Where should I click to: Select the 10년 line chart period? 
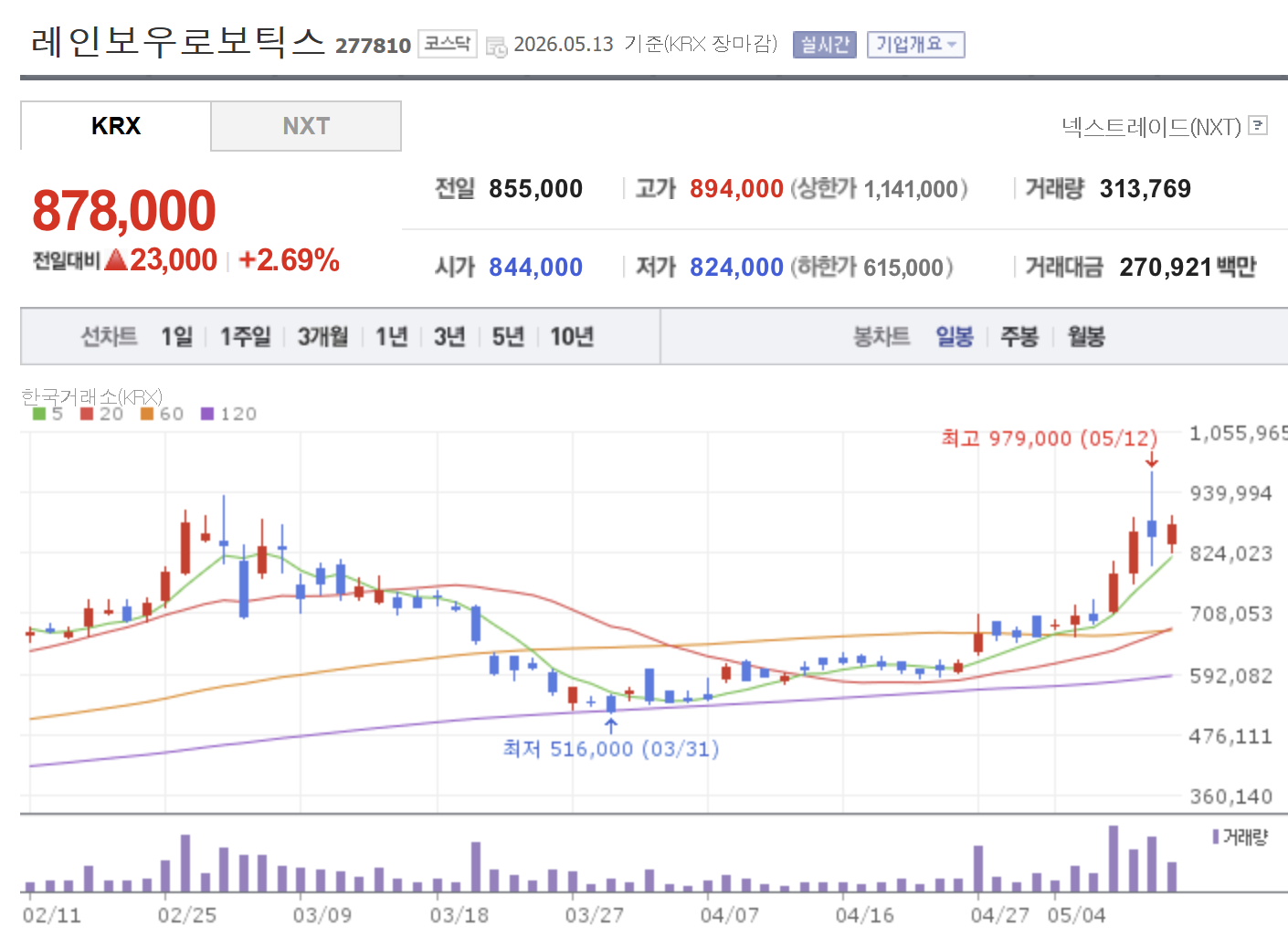(x=572, y=337)
